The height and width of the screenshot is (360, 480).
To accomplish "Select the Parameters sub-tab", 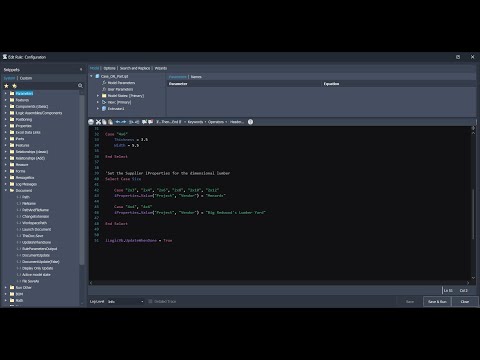I will [178, 77].
